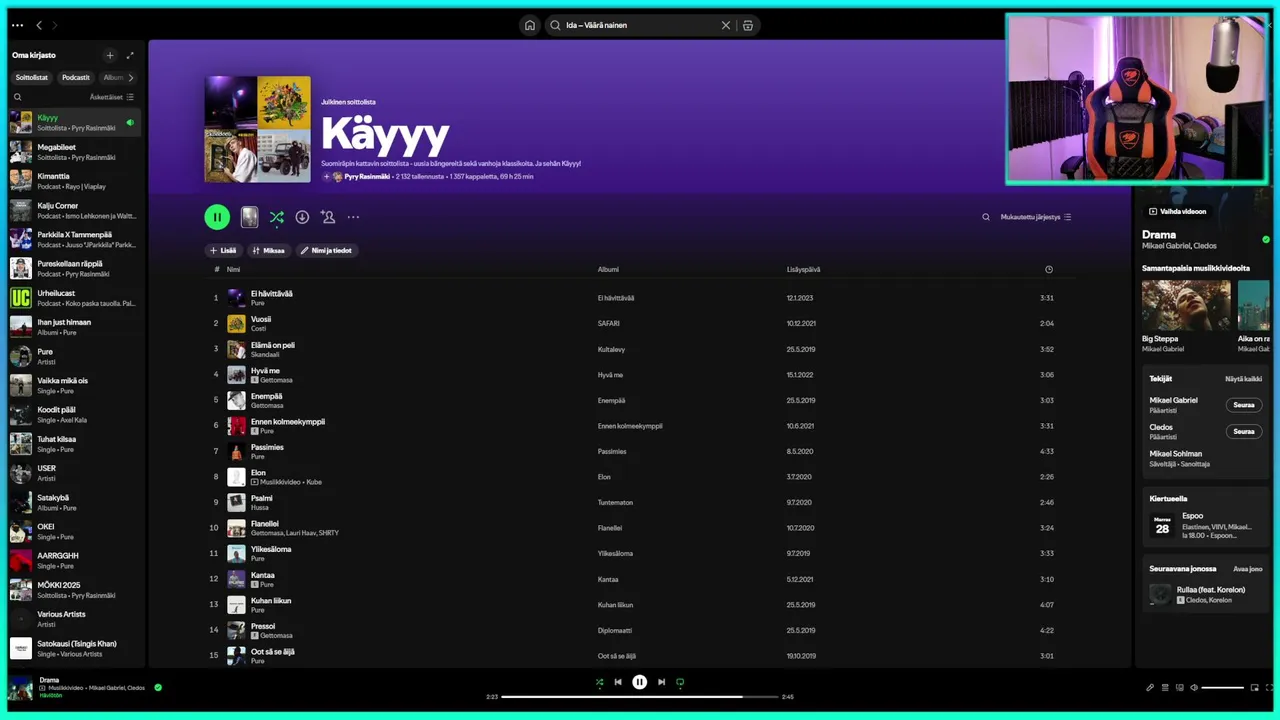The width and height of the screenshot is (1280, 720).
Task: Search inside the playlist tracks
Action: [986, 217]
